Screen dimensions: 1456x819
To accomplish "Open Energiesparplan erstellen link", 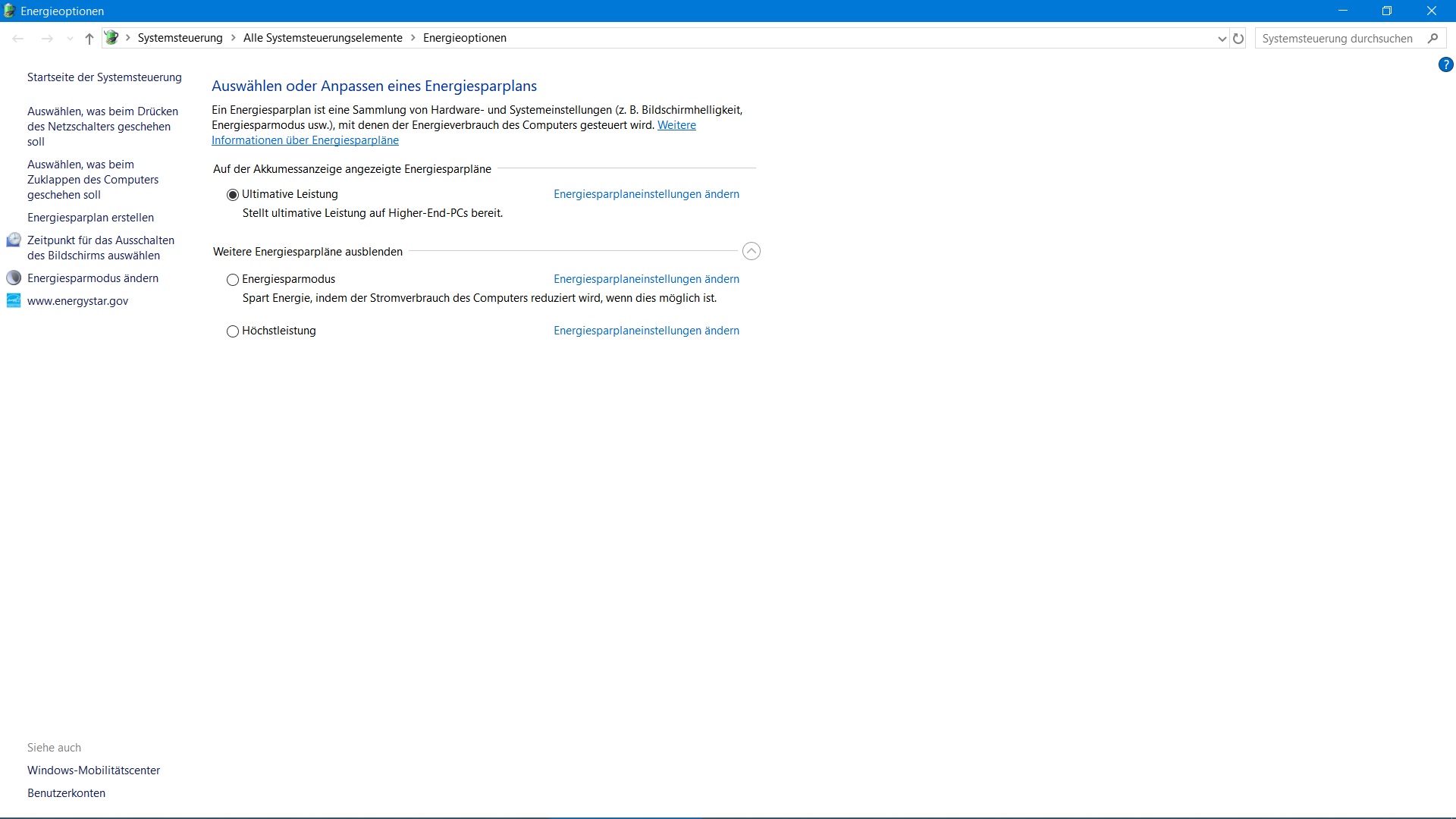I will (x=90, y=218).
